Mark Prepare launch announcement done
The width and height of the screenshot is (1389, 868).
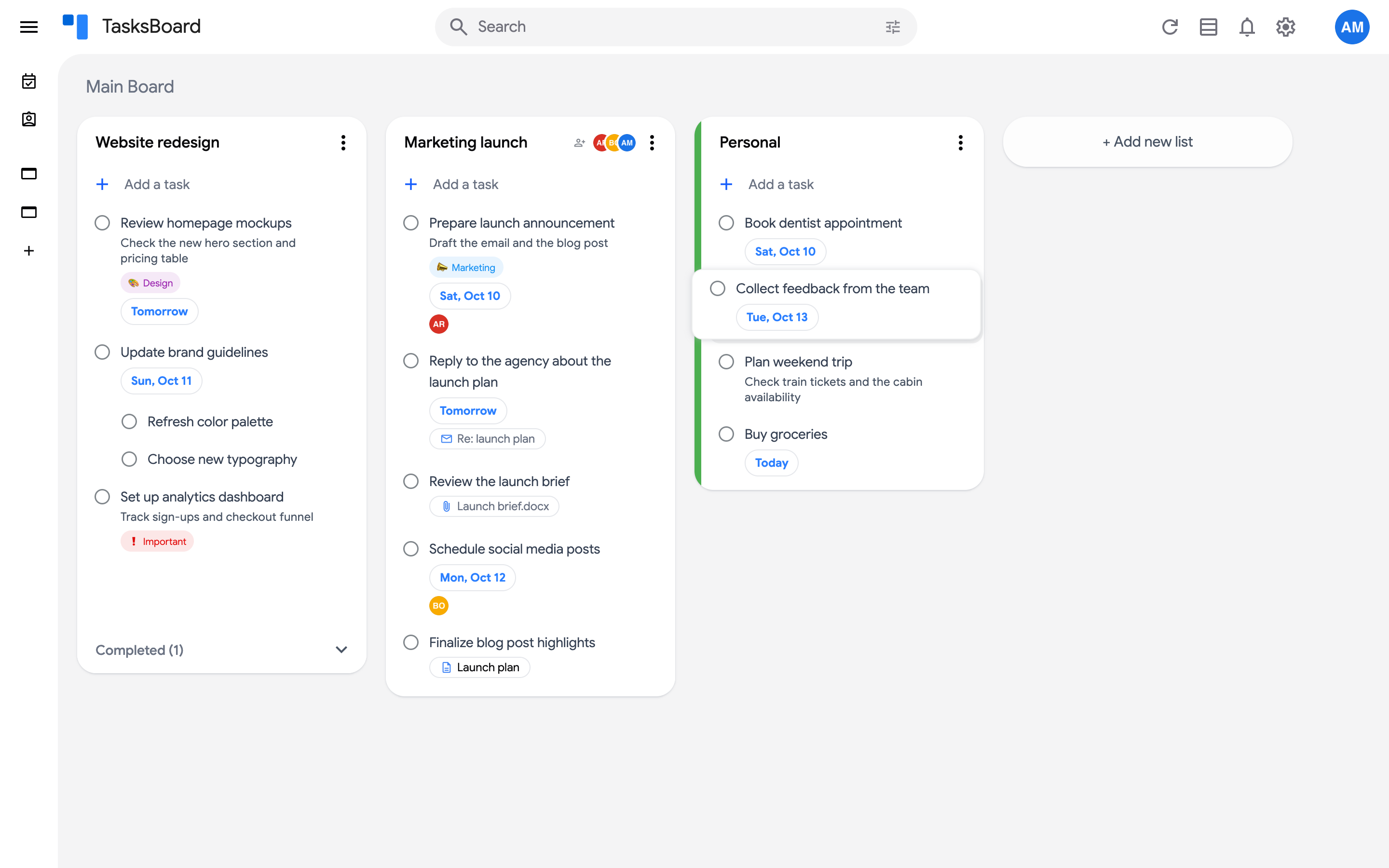pos(411,223)
